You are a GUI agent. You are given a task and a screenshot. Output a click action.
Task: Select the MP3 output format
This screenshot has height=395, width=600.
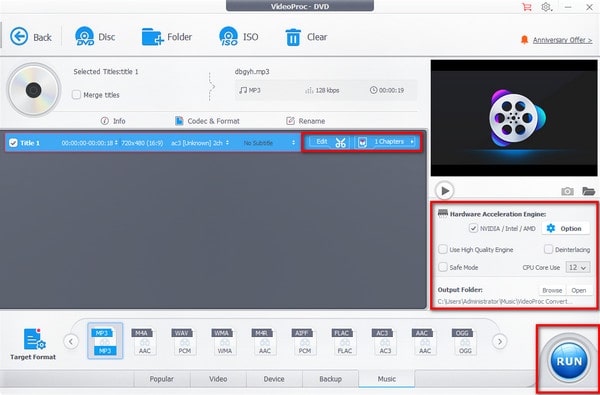(105, 341)
